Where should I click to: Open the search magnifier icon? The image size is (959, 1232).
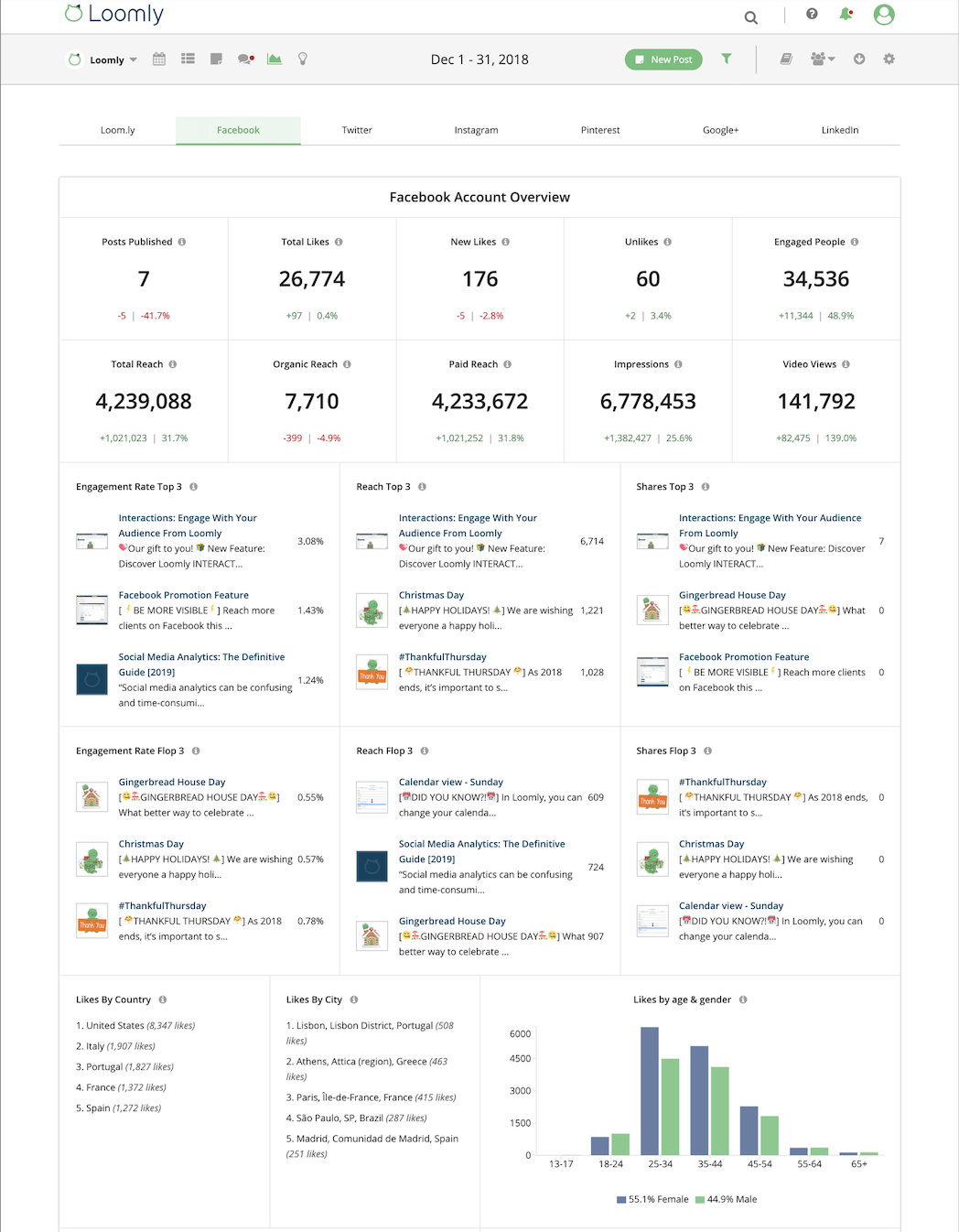(749, 16)
